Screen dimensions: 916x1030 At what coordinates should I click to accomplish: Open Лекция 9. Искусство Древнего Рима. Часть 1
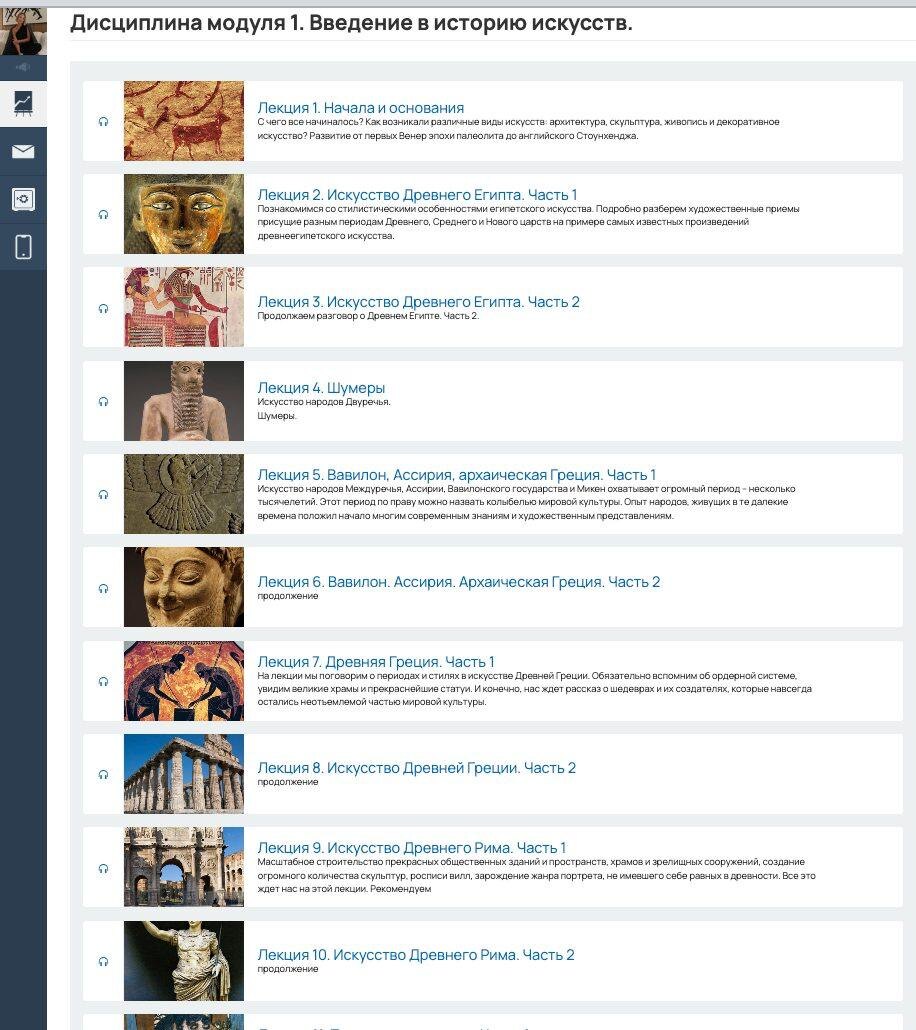click(x=411, y=848)
